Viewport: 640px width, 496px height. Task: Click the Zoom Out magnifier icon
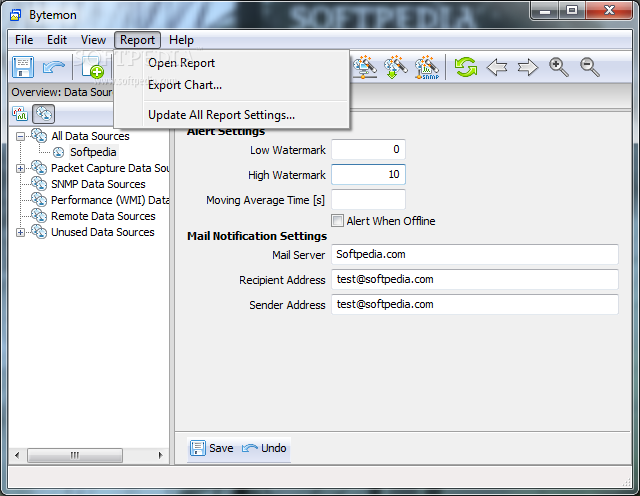(590, 67)
